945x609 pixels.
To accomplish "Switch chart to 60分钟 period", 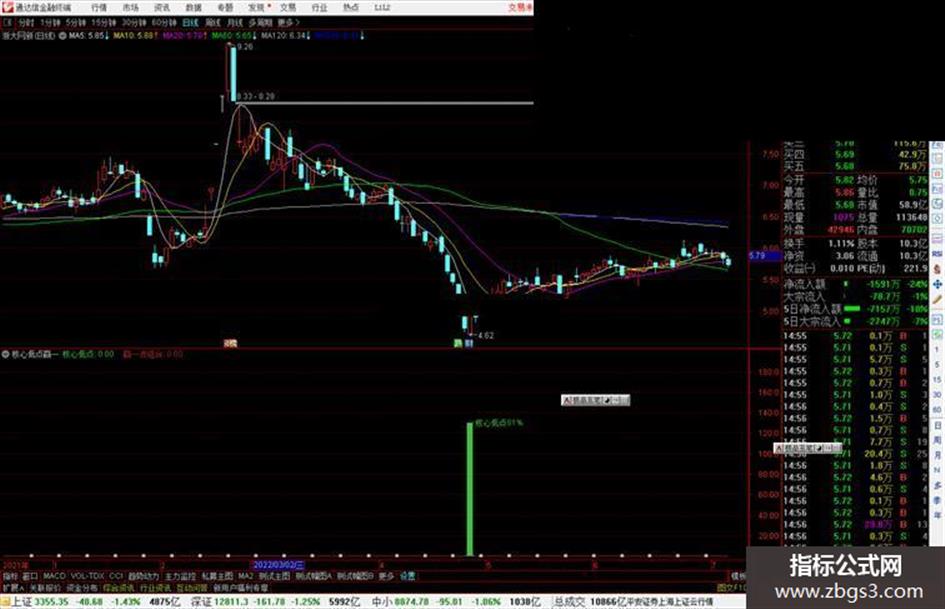I will [x=163, y=22].
